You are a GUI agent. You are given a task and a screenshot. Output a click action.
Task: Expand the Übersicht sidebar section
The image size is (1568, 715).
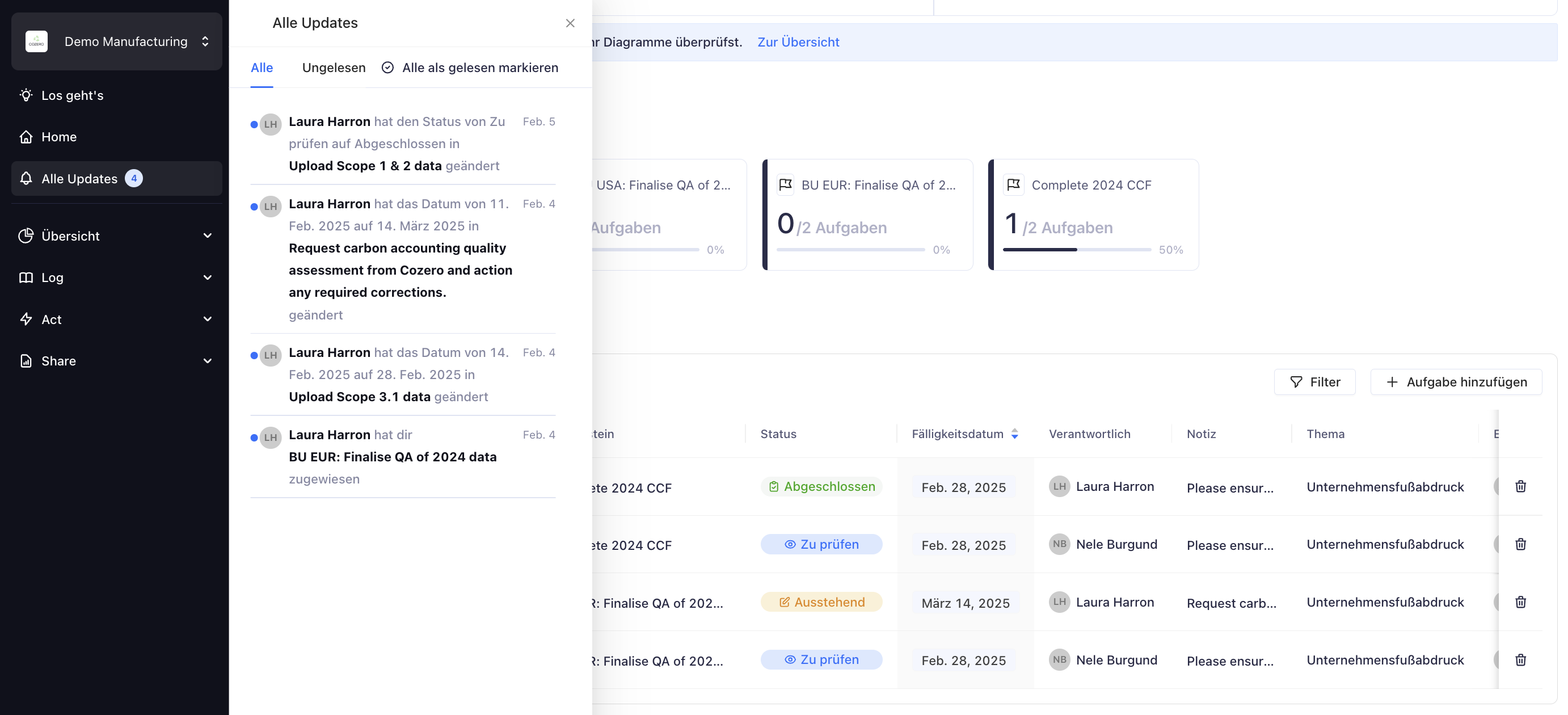207,235
